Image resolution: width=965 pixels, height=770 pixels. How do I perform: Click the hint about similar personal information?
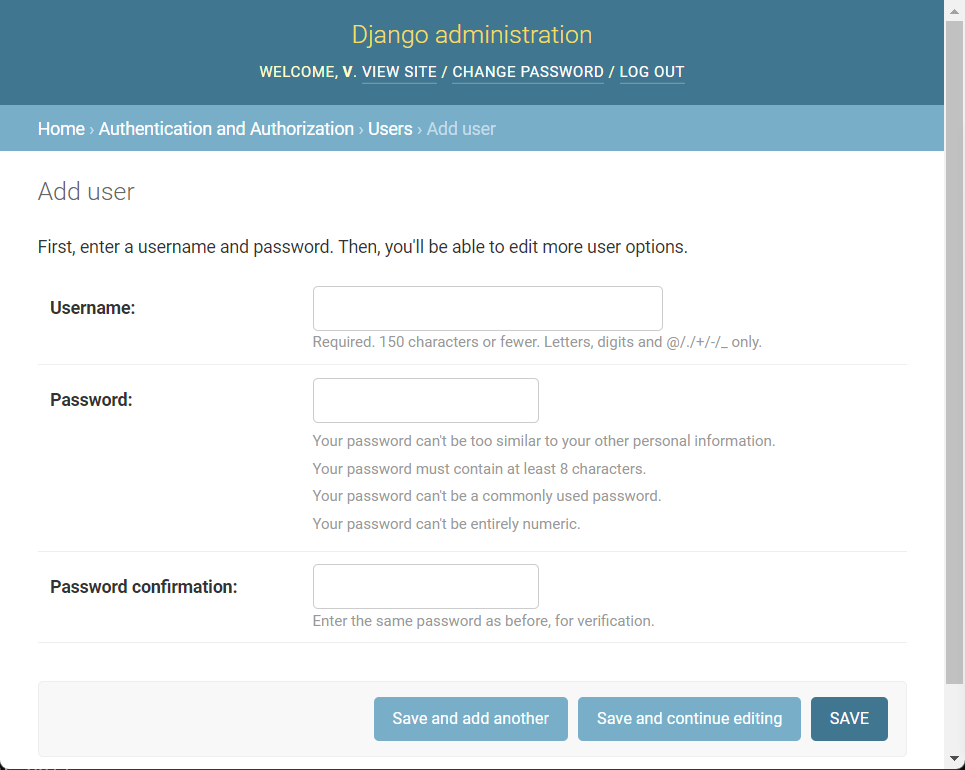(x=544, y=441)
